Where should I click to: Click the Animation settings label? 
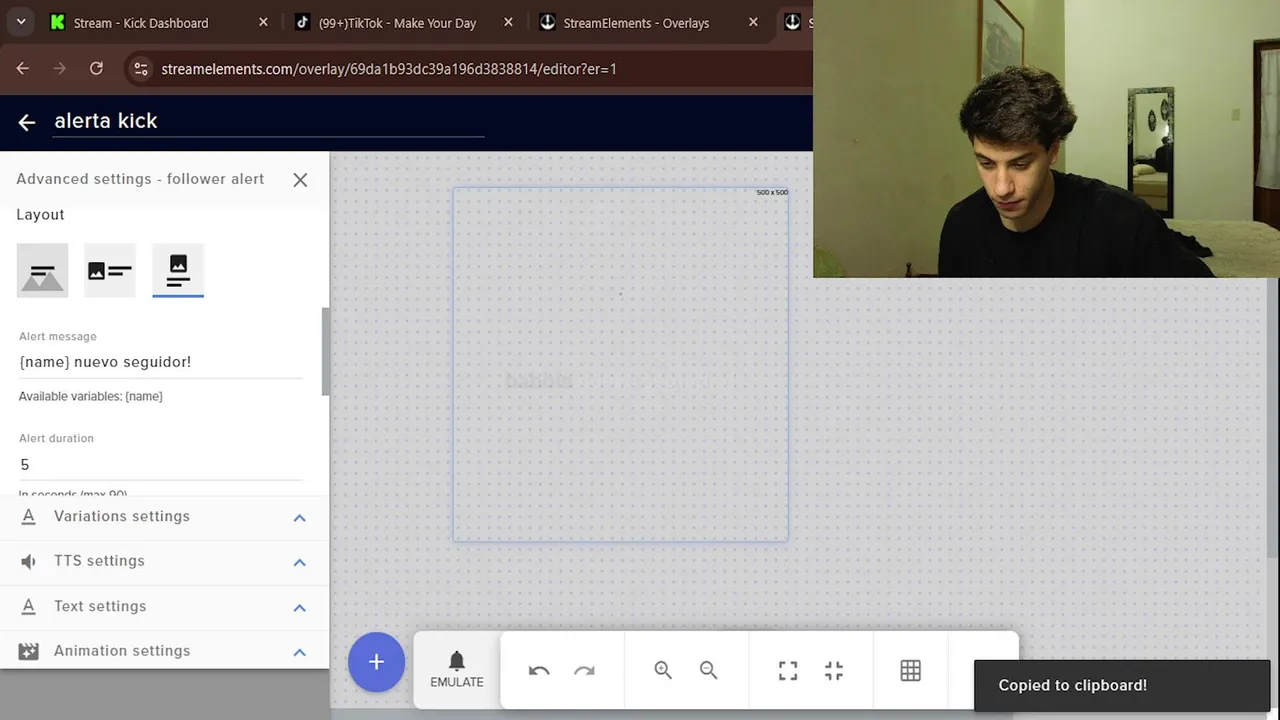pos(122,651)
